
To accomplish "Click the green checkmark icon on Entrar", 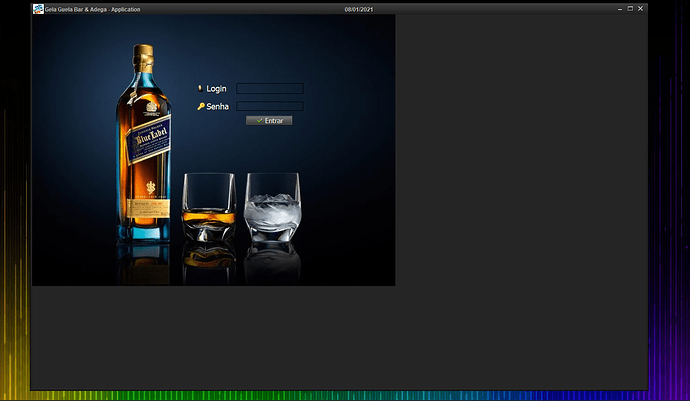I will [259, 121].
